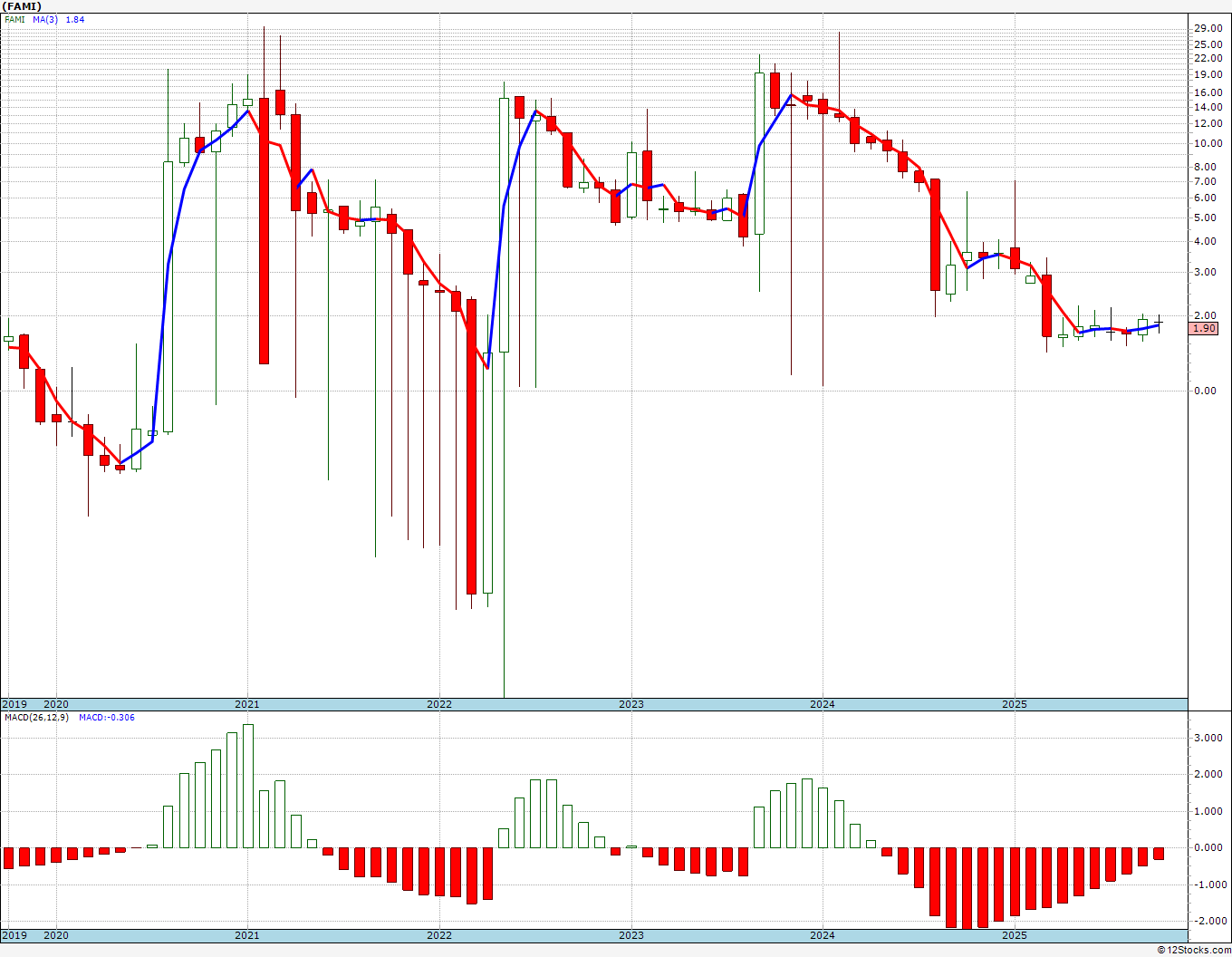Pick 2022 on the MACD panel time axis
This screenshot has width=1232, height=957.
pyautogui.click(x=439, y=935)
